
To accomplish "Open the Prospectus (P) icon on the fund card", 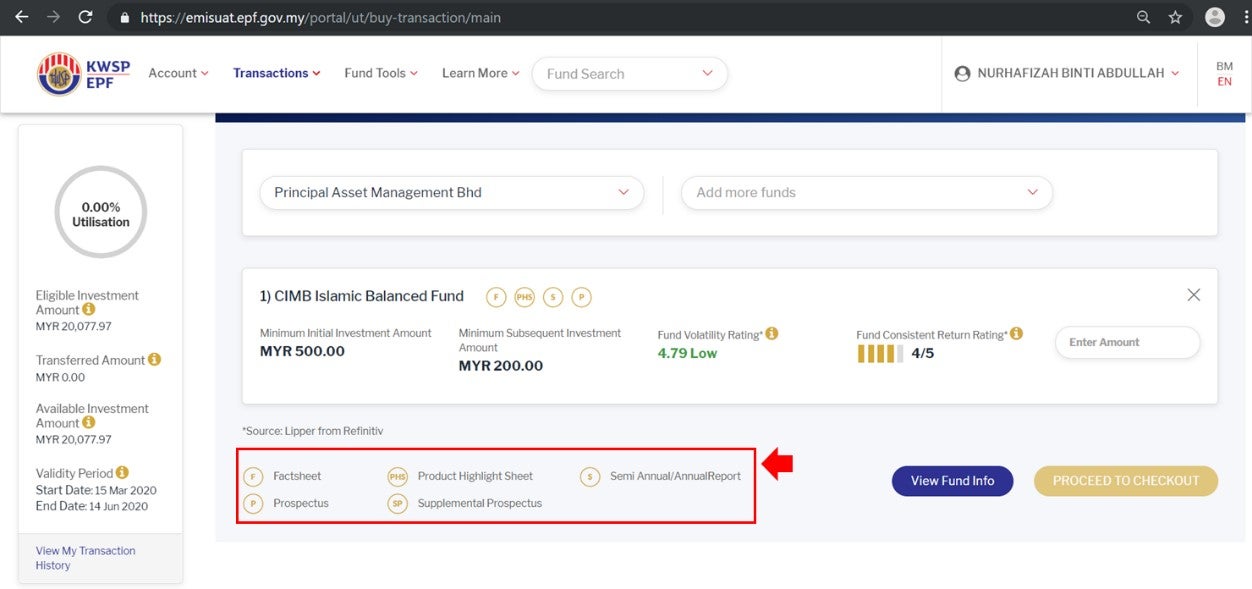I will point(581,297).
